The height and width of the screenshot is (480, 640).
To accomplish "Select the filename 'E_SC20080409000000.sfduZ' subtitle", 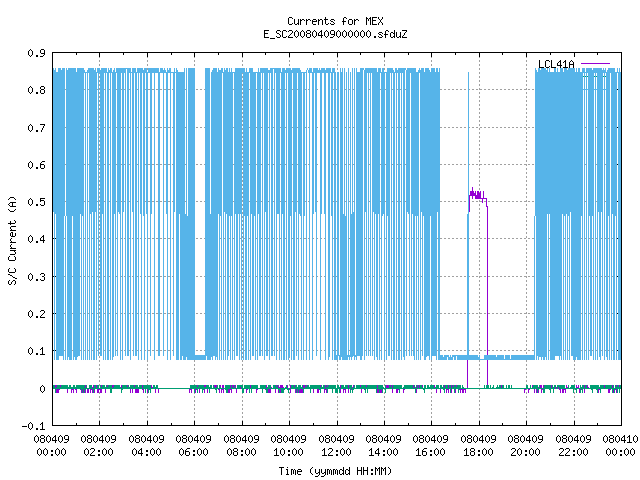I will 335,34.
